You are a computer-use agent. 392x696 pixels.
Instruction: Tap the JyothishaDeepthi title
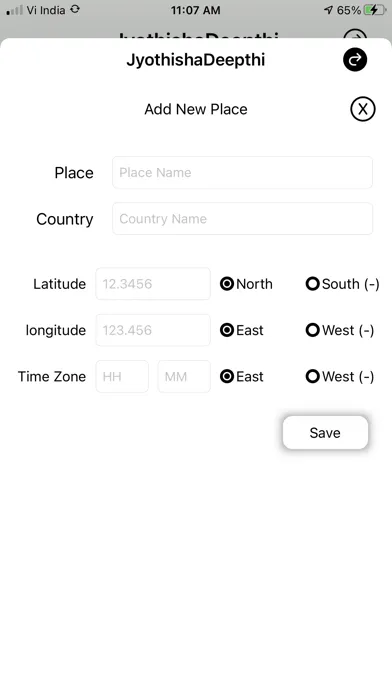click(196, 60)
